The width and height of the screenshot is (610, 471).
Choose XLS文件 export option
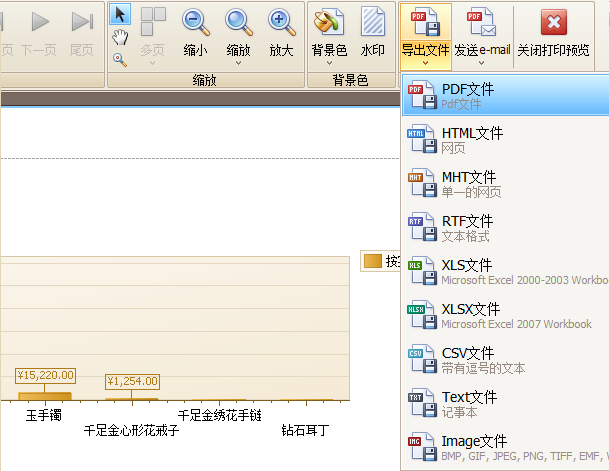tap(505, 271)
